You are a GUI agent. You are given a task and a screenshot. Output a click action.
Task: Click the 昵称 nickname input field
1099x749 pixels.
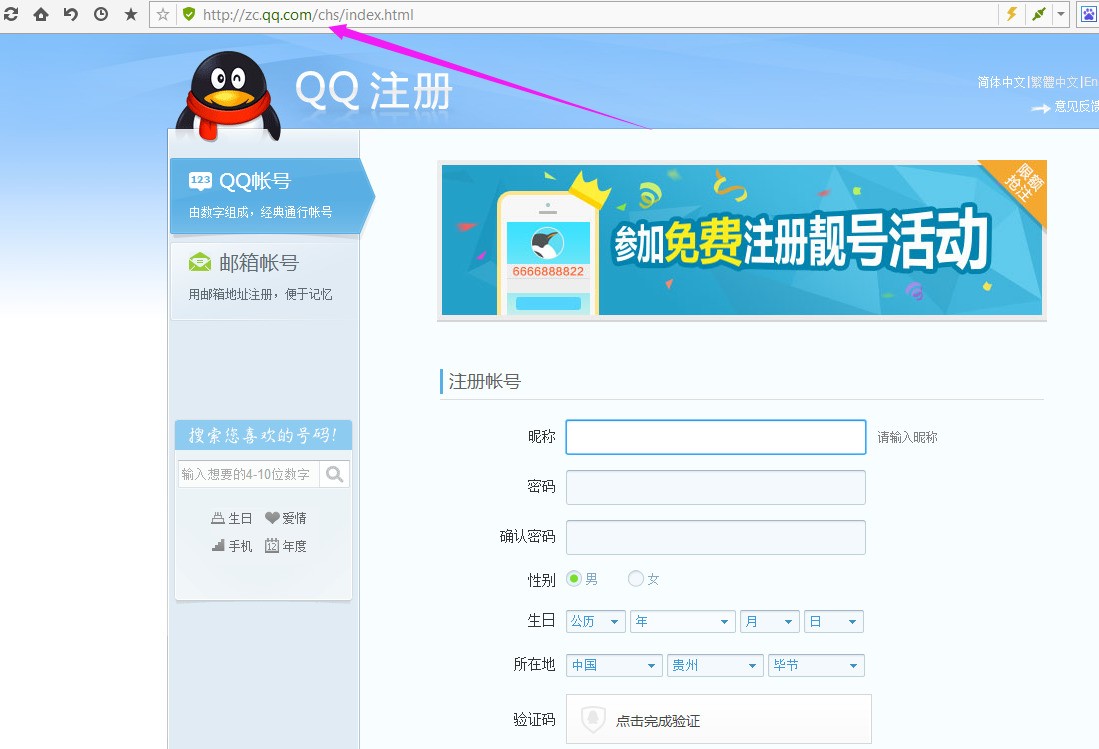716,437
